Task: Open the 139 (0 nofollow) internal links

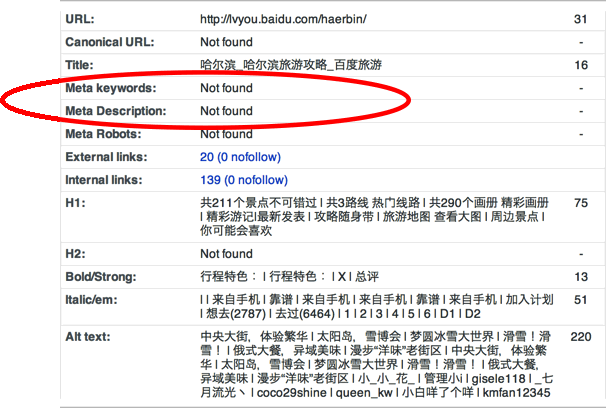Action: point(244,180)
